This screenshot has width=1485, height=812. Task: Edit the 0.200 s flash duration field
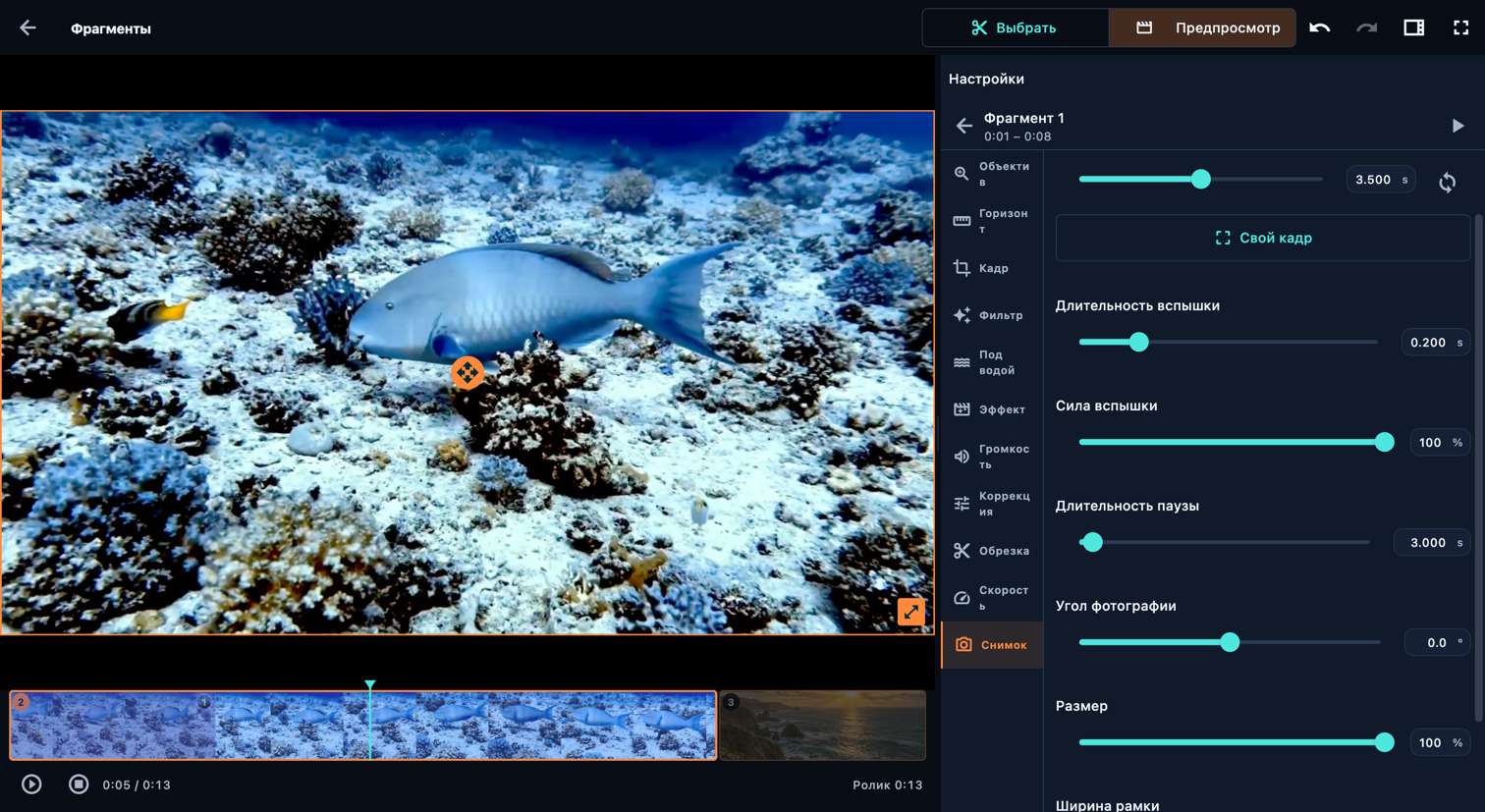tap(1435, 343)
